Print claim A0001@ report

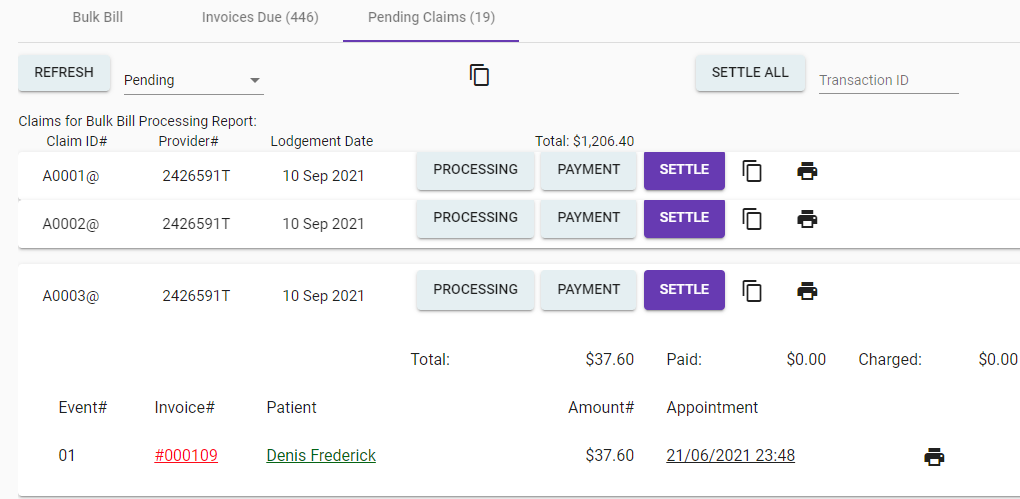[807, 171]
